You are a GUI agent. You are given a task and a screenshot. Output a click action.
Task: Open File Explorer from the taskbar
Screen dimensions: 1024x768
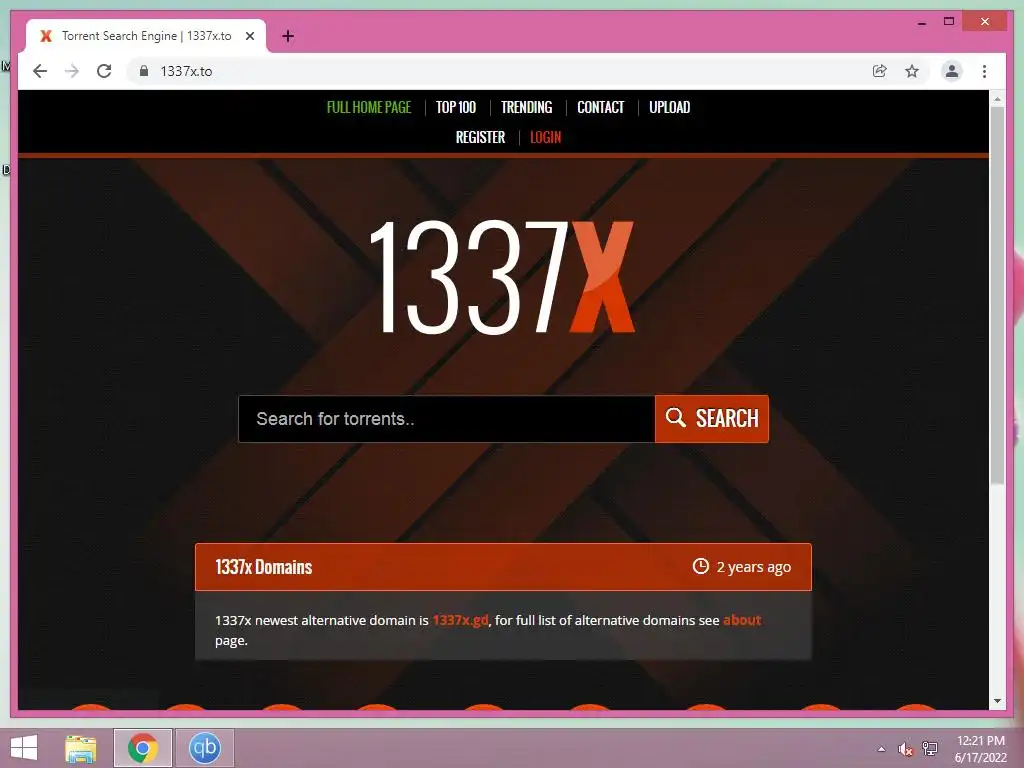(80, 748)
